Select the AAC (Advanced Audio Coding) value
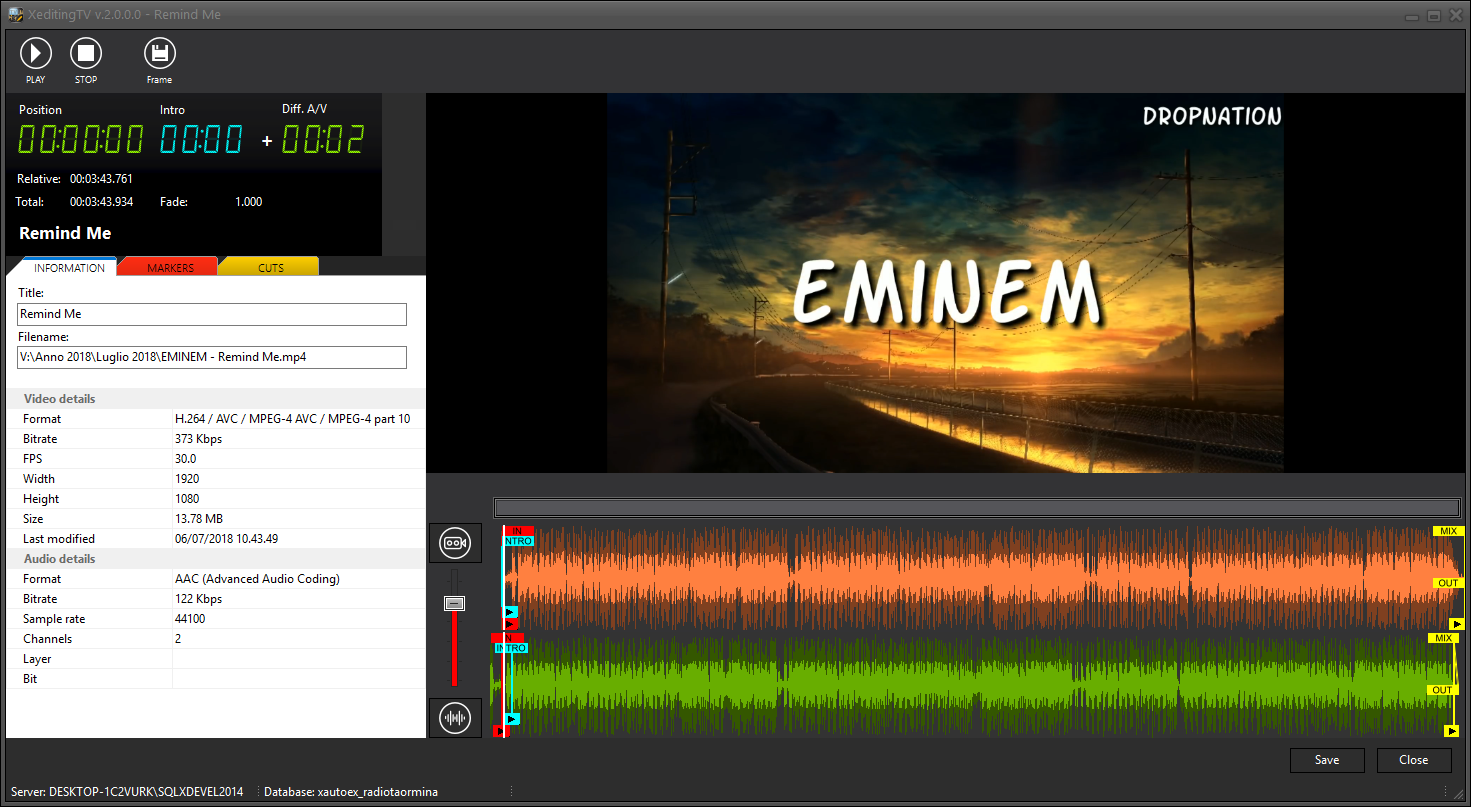Screen dimensions: 1471x807 [257, 579]
